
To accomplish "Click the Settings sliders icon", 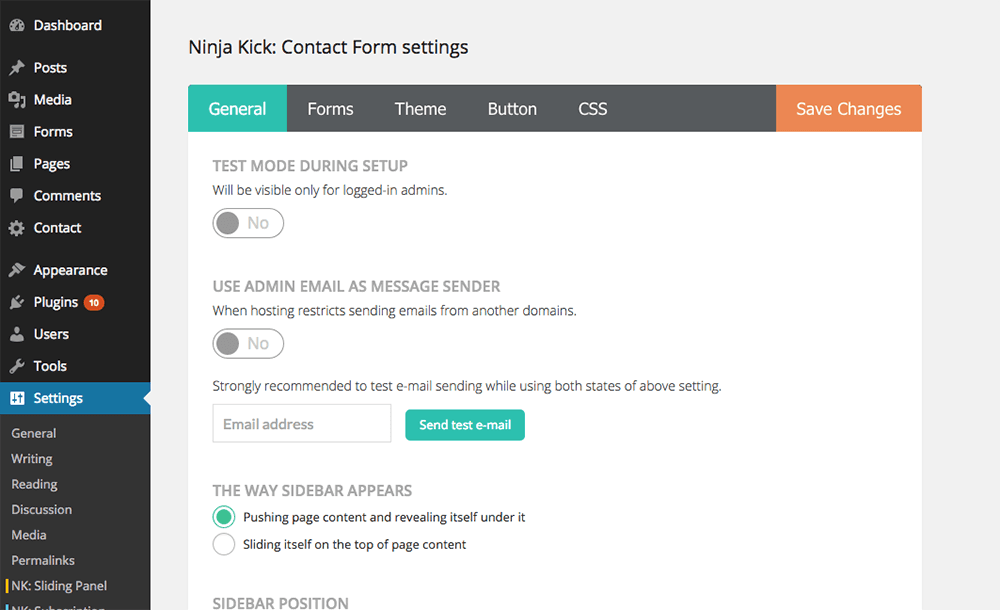I will point(17,398).
